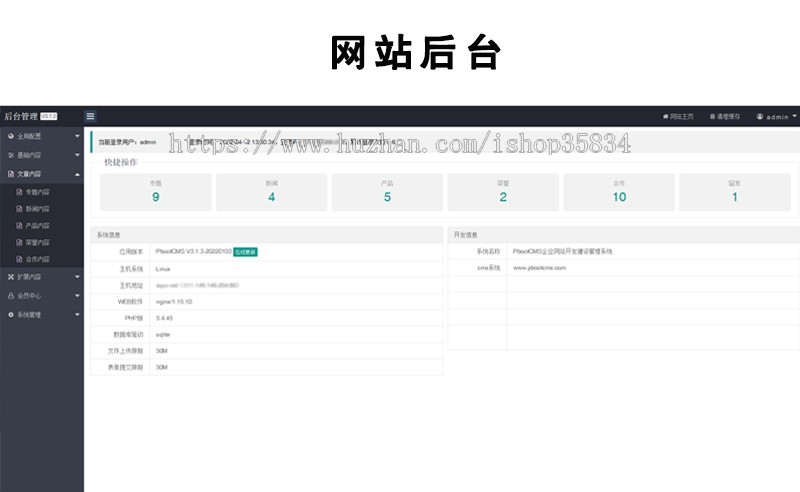Click the 全局配置 icon in the sidebar
Image resolution: width=800 pixels, height=492 pixels.
[x=11, y=136]
